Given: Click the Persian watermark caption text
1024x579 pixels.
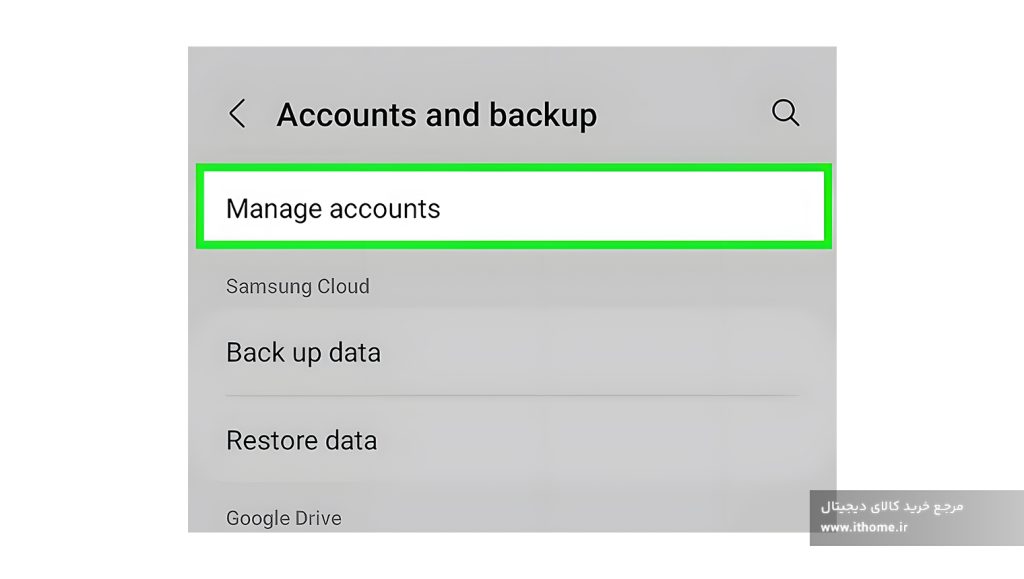Looking at the screenshot, I should 891,507.
